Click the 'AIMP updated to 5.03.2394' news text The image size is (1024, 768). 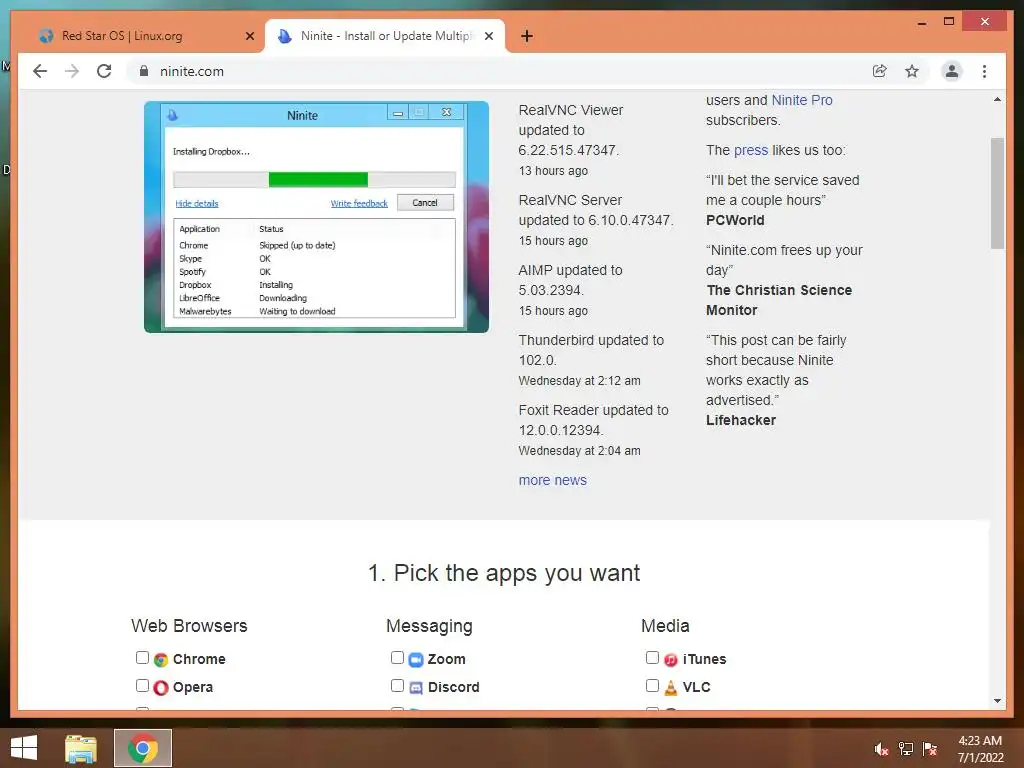570,280
